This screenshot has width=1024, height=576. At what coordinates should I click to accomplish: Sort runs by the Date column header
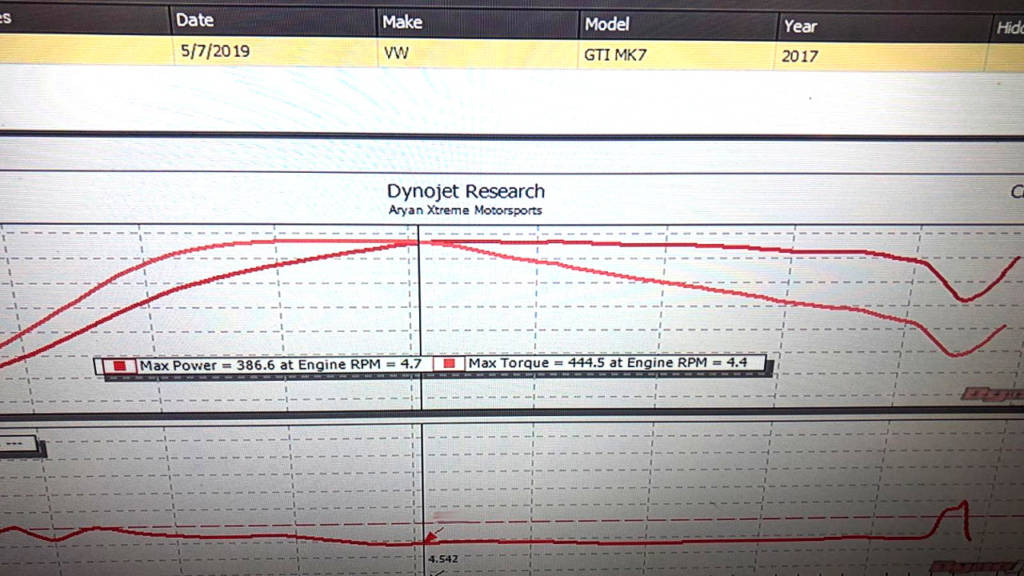click(x=194, y=20)
